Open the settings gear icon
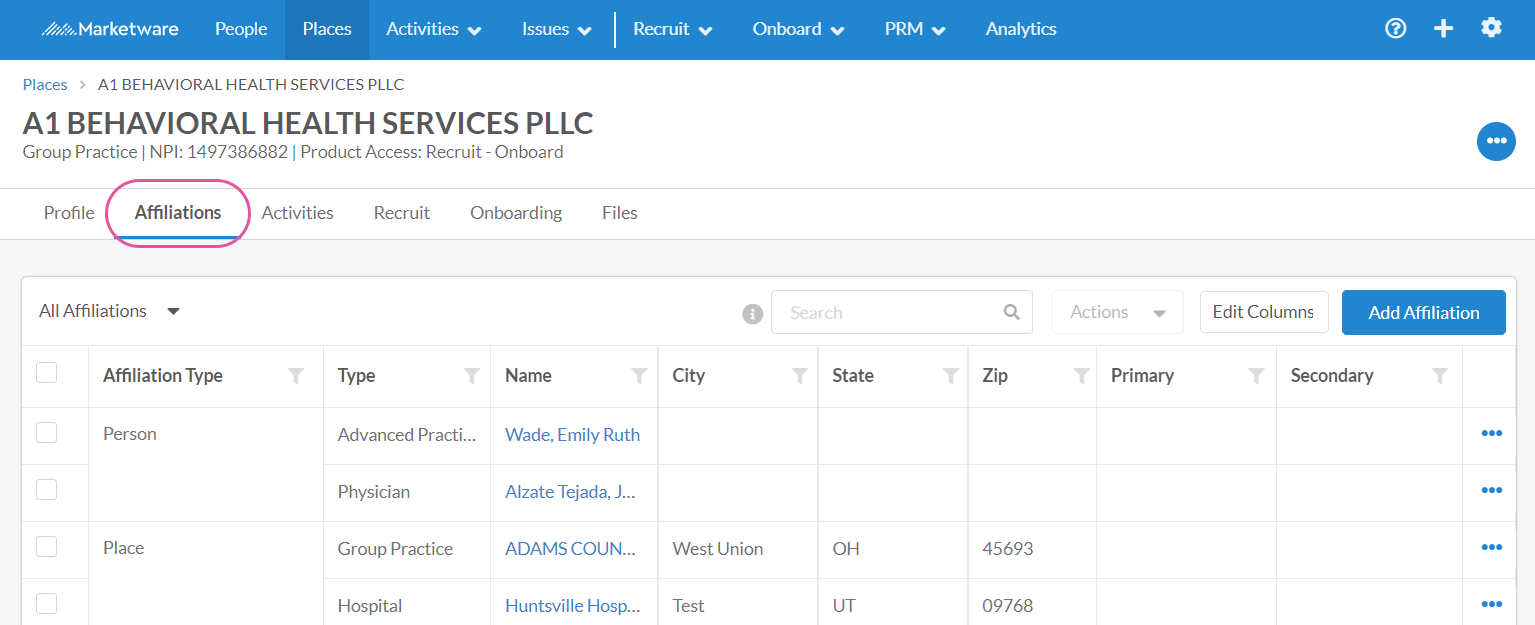This screenshot has width=1535, height=625. [1491, 28]
